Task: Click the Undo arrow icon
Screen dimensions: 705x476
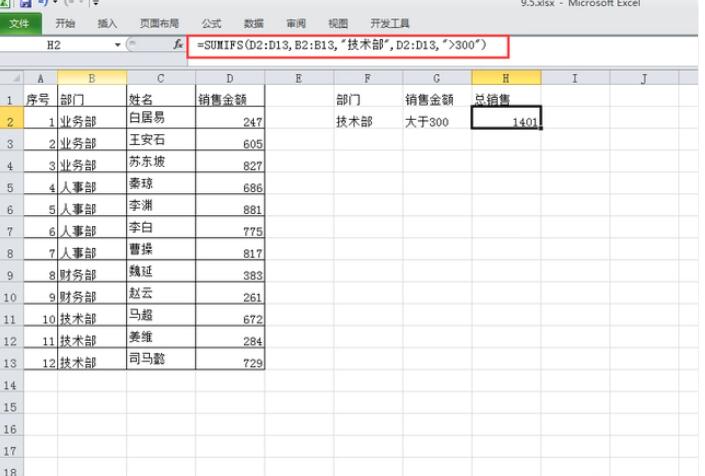Action: tap(44, 4)
